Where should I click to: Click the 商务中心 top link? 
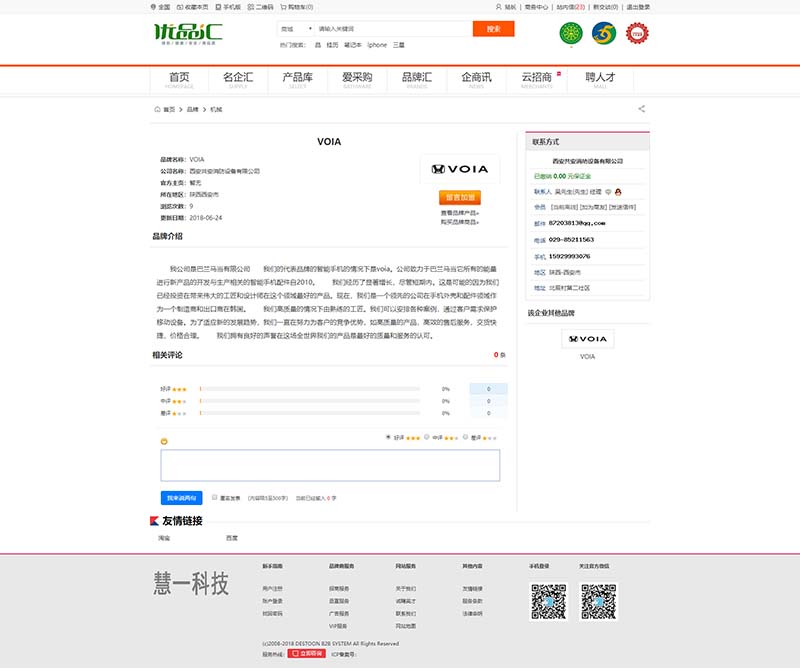point(536,7)
